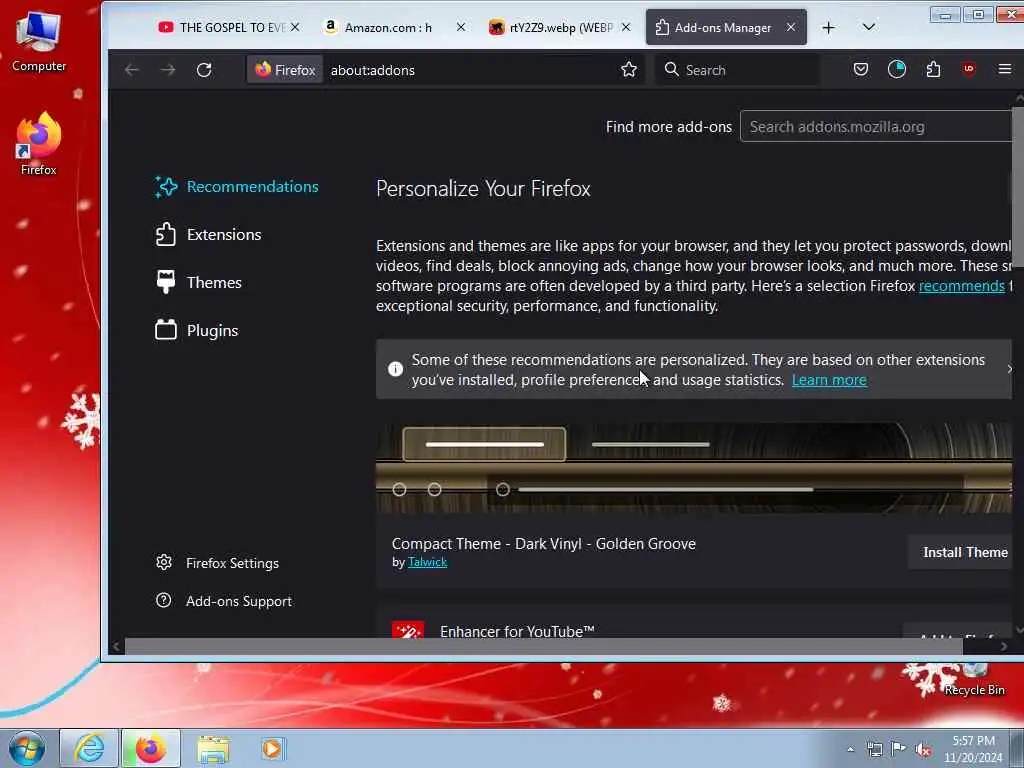
Task: Expand the list all tabs chevron
Action: pos(869,27)
